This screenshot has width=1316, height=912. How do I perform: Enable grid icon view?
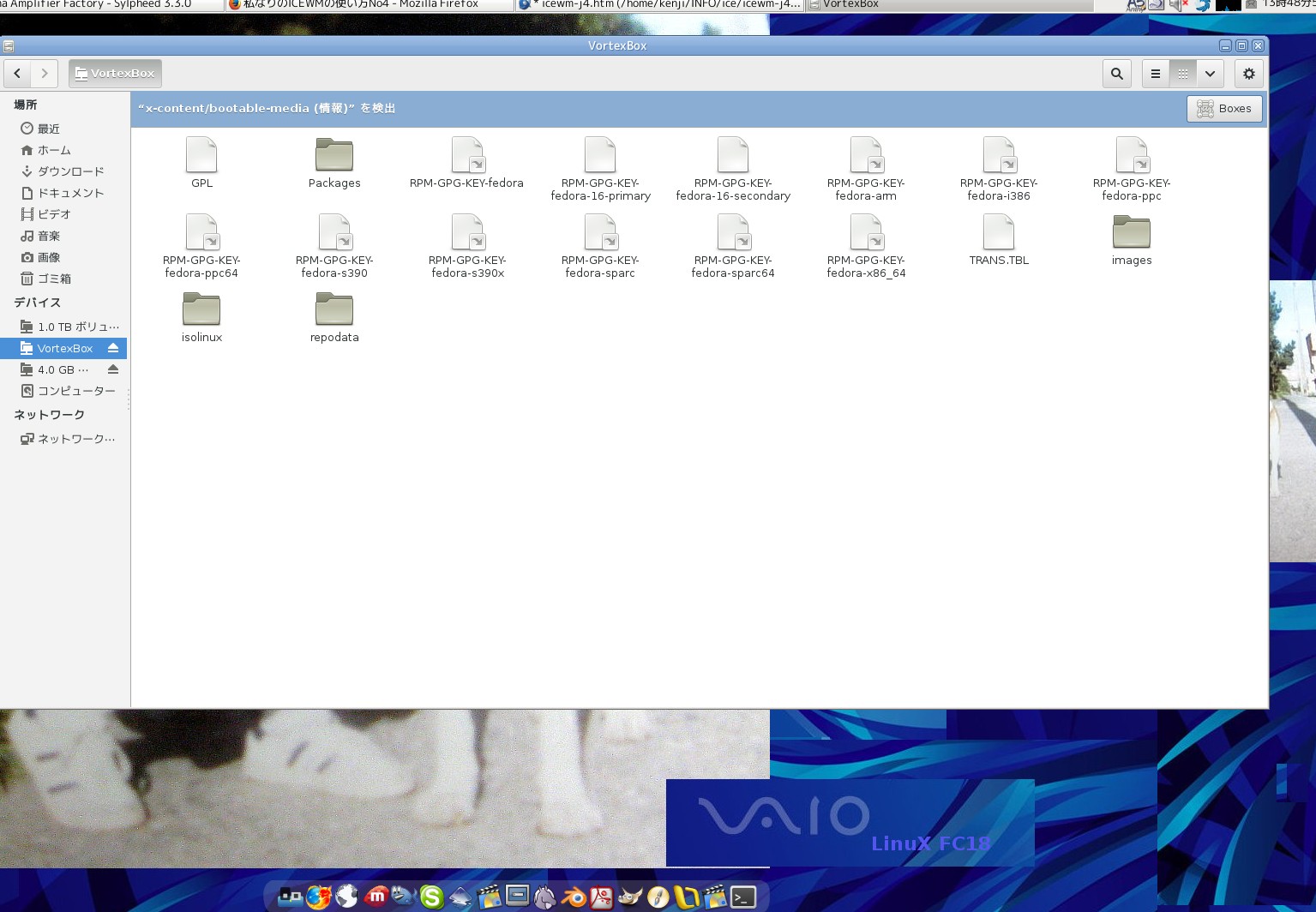pos(1182,74)
